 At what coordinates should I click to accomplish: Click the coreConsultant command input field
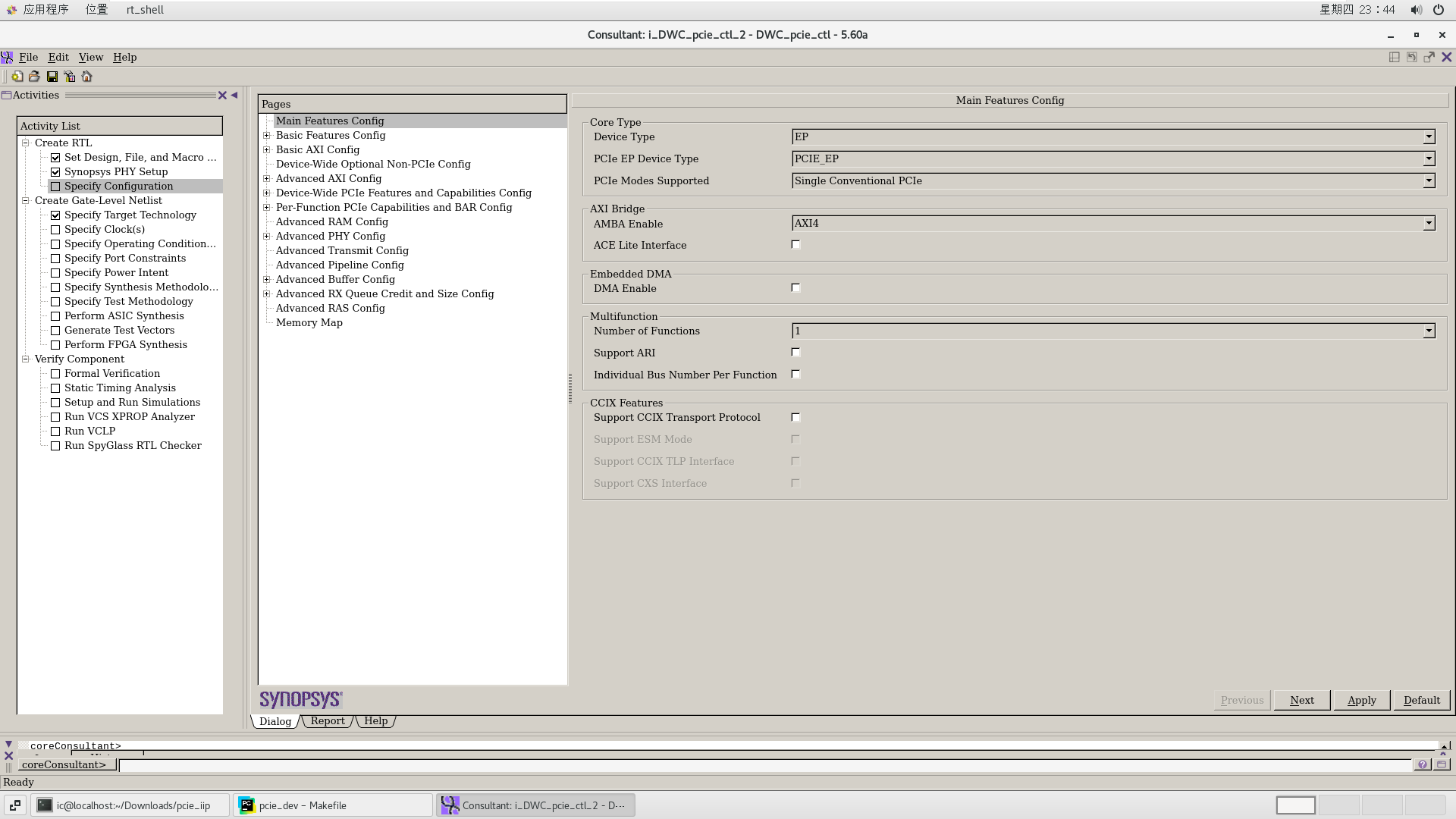pos(764,764)
